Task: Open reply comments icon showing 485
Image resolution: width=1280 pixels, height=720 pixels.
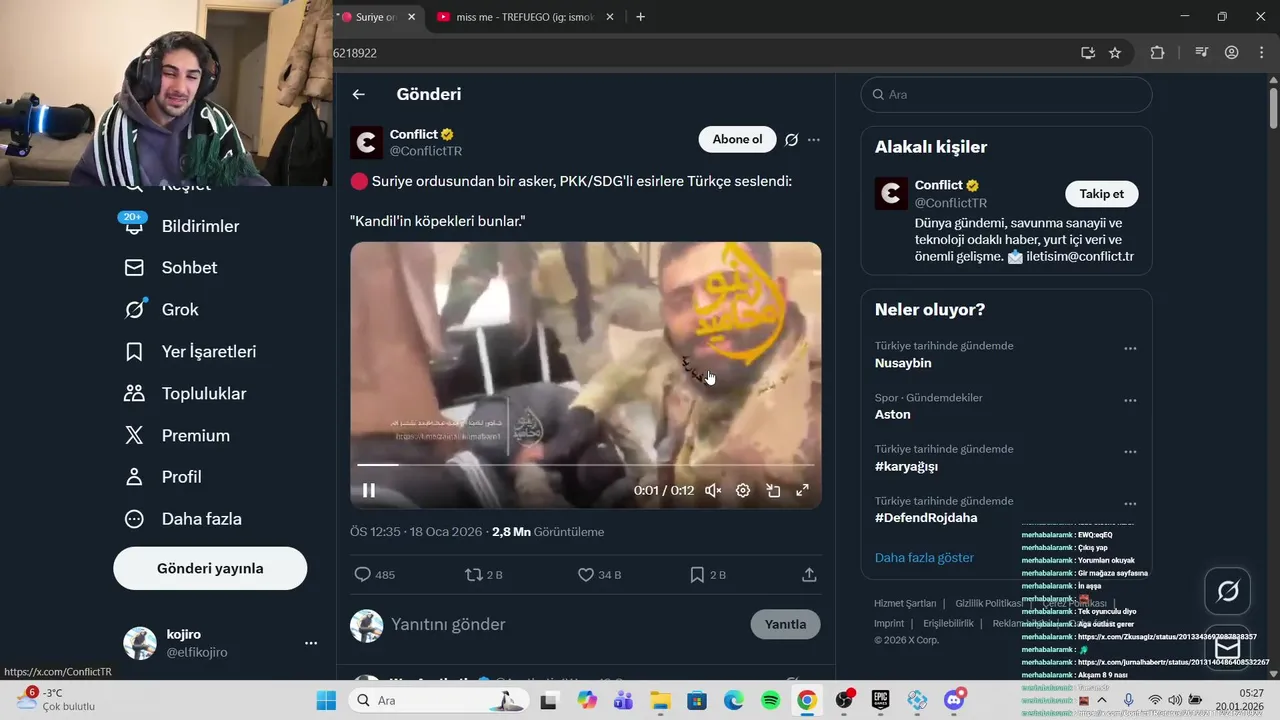Action: (x=363, y=575)
